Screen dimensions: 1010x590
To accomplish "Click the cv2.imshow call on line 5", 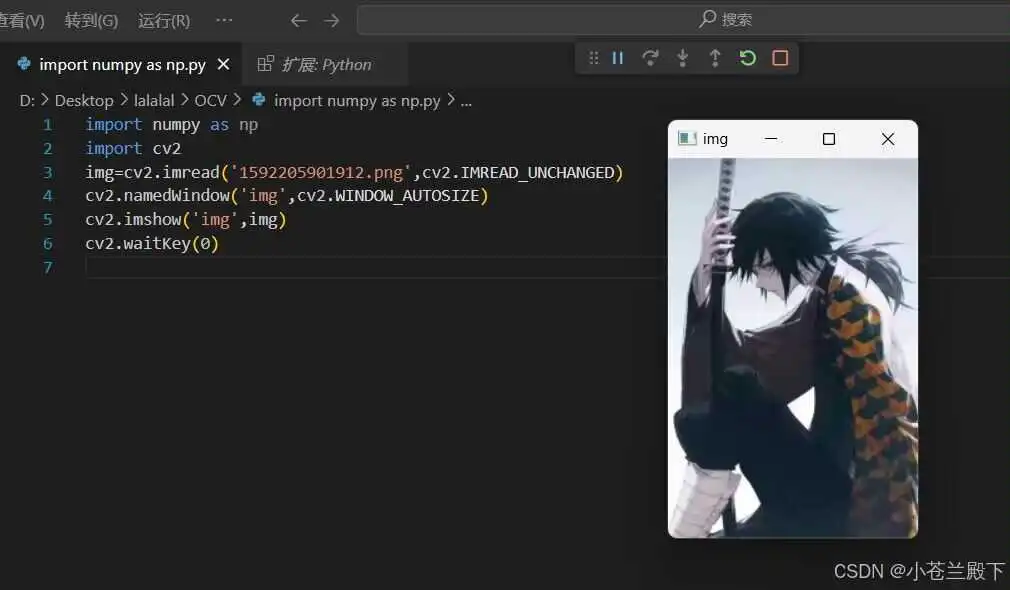I will point(186,220).
